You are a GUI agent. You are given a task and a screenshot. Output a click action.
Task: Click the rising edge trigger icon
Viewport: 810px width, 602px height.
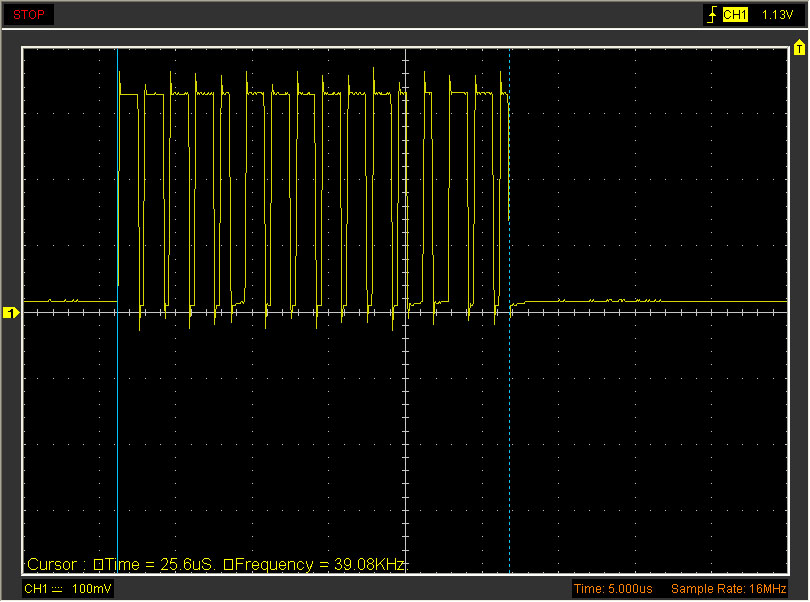(712, 14)
